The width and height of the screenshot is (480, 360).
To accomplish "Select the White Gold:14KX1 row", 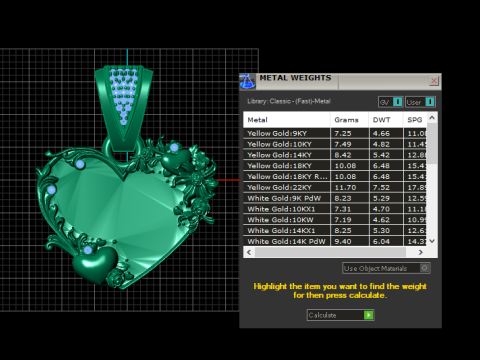I will [335, 231].
